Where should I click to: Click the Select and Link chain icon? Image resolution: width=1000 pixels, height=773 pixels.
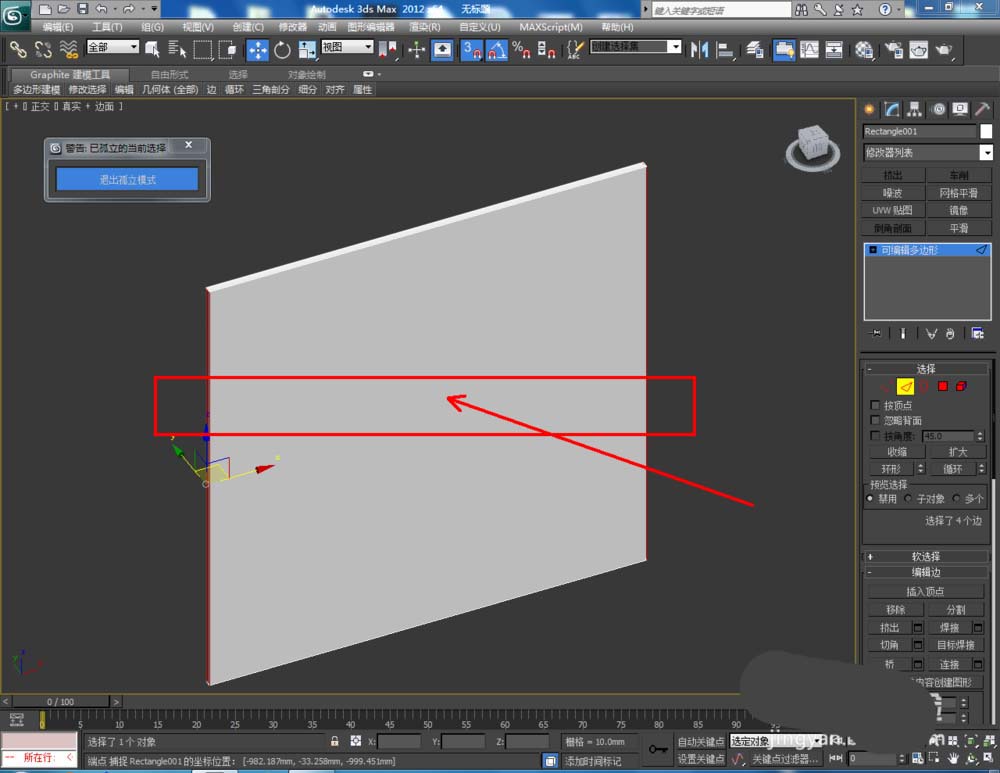(x=18, y=49)
